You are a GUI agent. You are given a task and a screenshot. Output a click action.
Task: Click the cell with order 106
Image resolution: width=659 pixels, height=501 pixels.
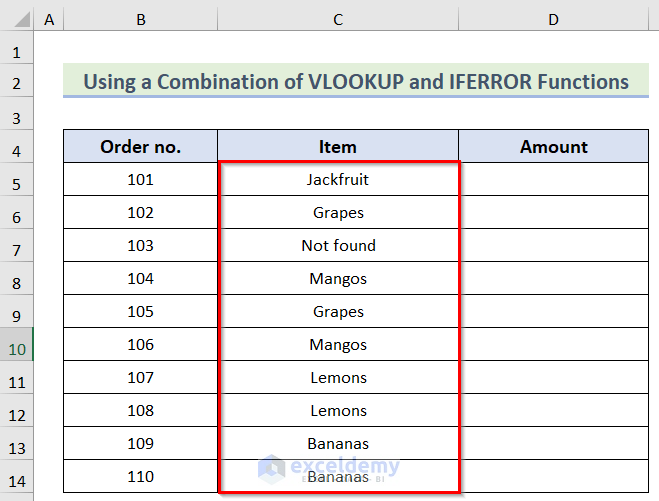(141, 345)
